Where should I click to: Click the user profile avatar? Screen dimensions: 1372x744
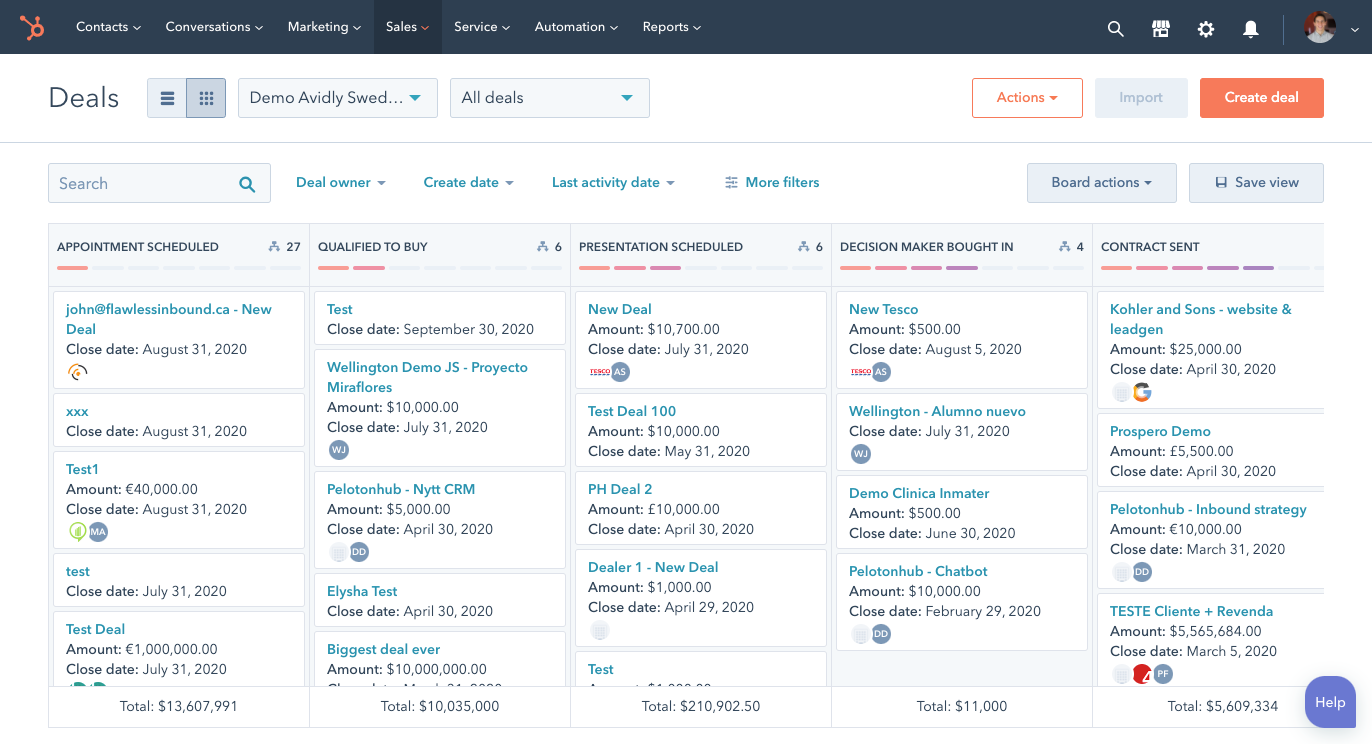point(1320,27)
